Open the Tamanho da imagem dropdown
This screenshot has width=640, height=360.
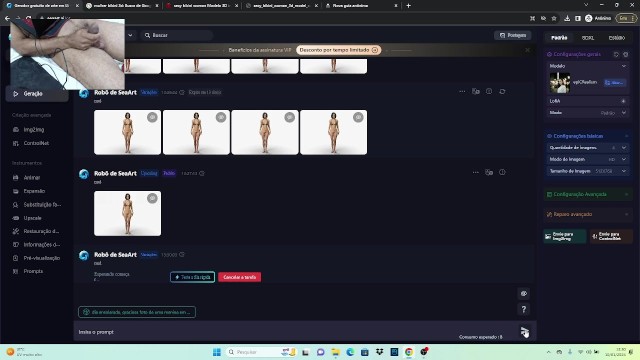pyautogui.click(x=588, y=171)
